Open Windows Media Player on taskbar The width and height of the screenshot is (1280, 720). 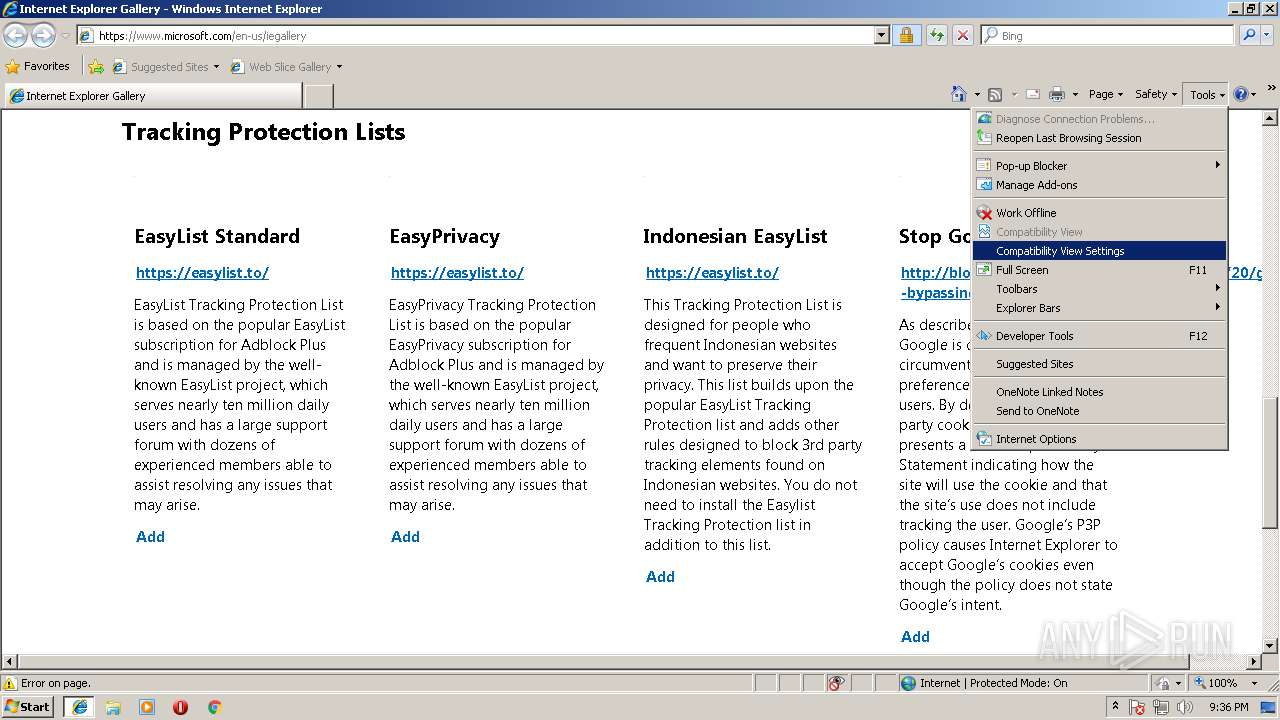click(x=147, y=707)
